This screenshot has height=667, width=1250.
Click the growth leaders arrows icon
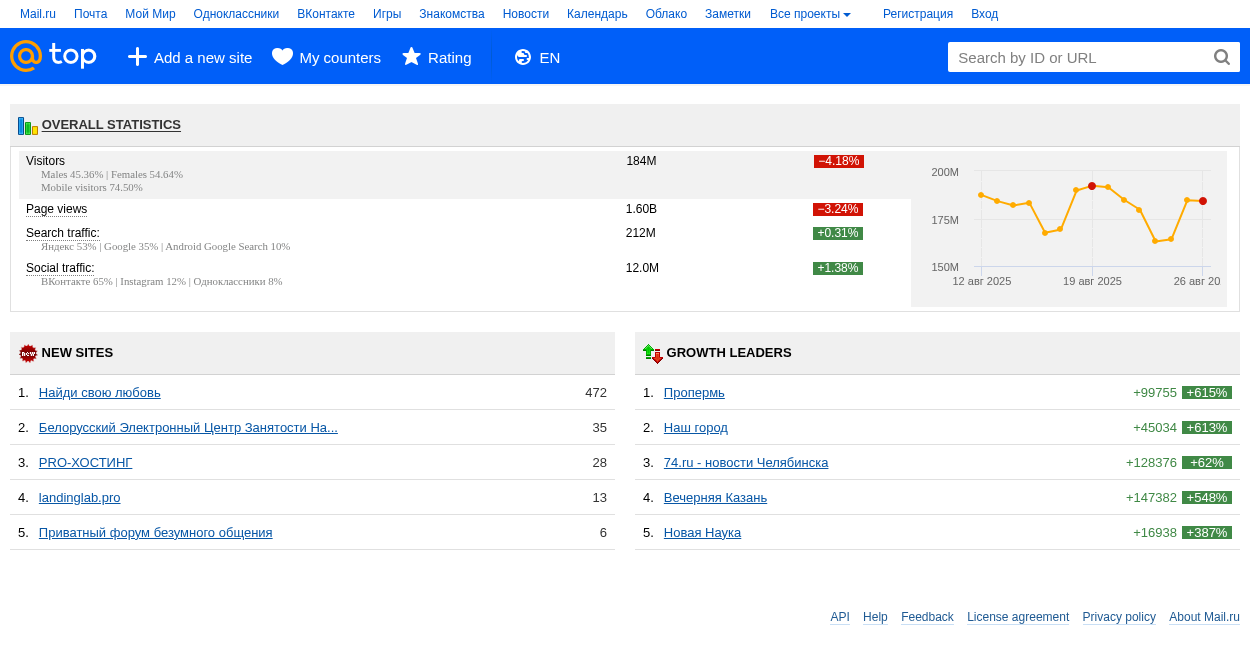pos(653,353)
